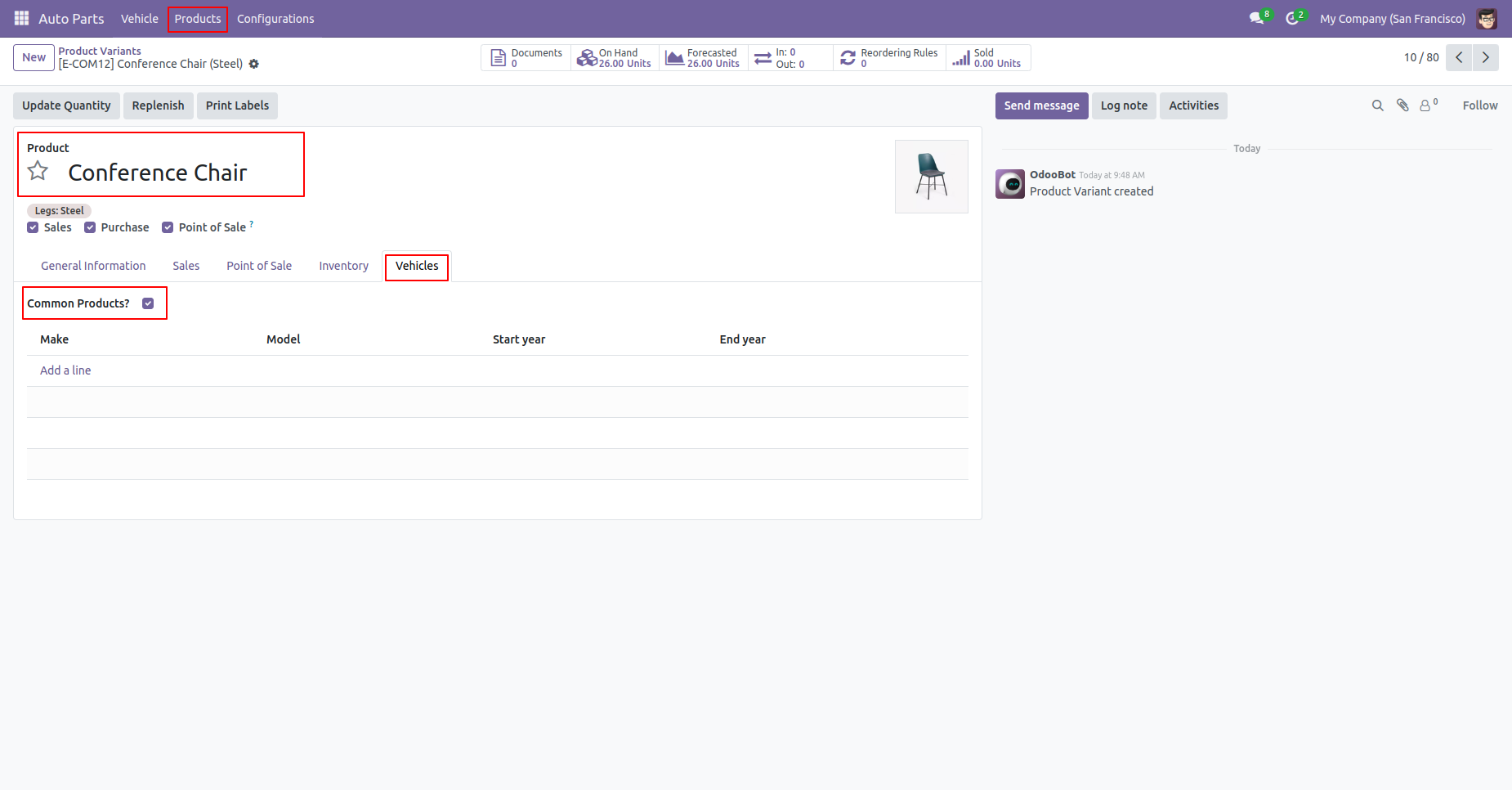1512x790 pixels.
Task: Open the Vehicle menu
Action: [140, 18]
